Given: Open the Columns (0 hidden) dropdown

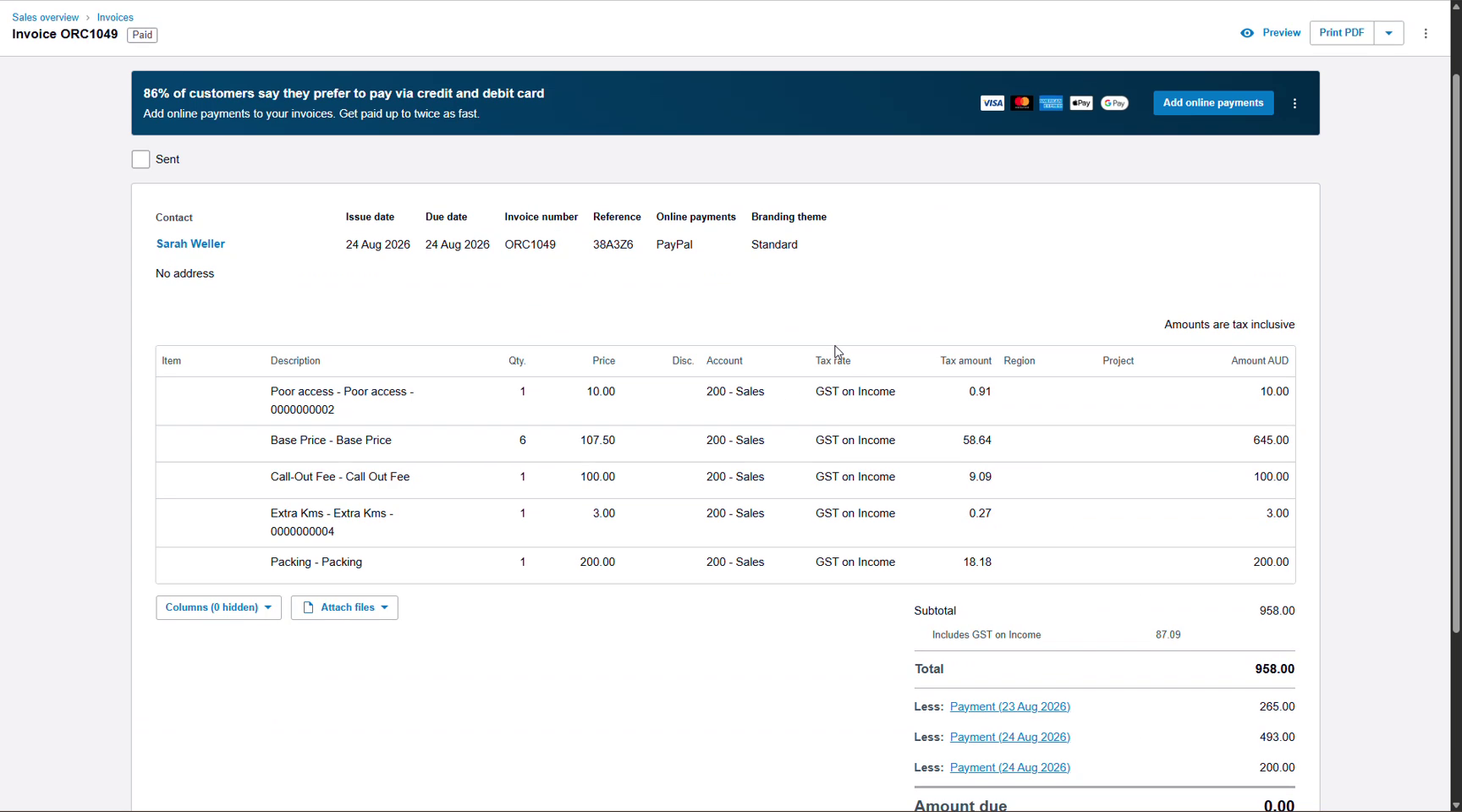Looking at the screenshot, I should pos(218,607).
